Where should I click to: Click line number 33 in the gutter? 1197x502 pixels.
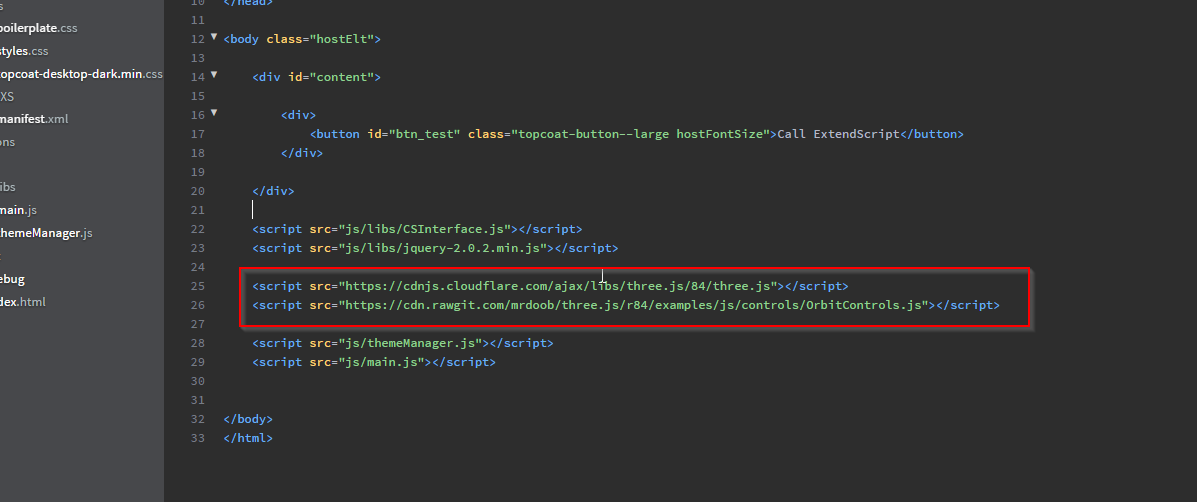click(197, 438)
